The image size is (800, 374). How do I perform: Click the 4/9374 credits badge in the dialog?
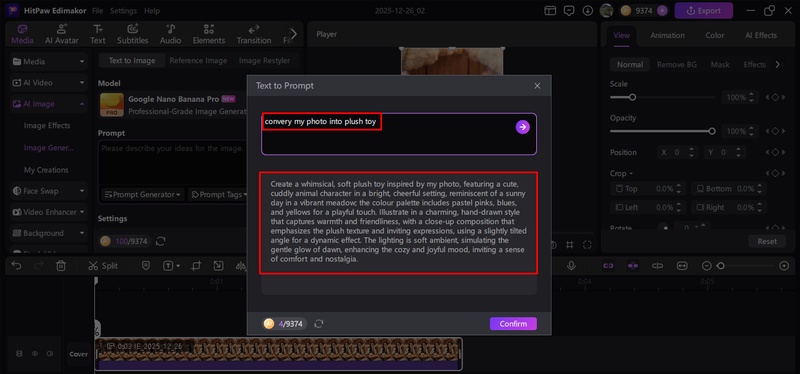point(284,323)
